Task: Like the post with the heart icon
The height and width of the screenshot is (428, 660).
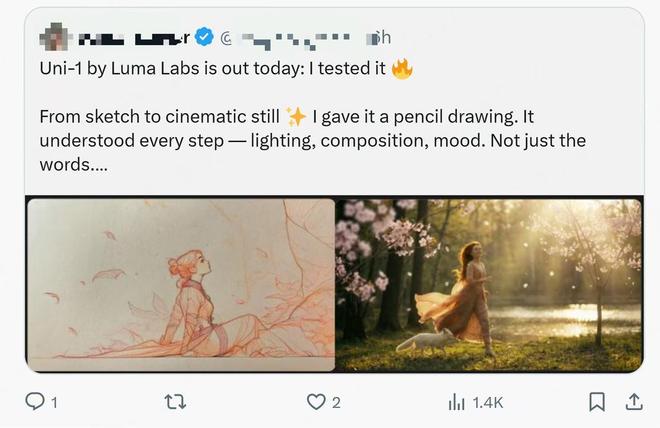Action: click(x=316, y=402)
